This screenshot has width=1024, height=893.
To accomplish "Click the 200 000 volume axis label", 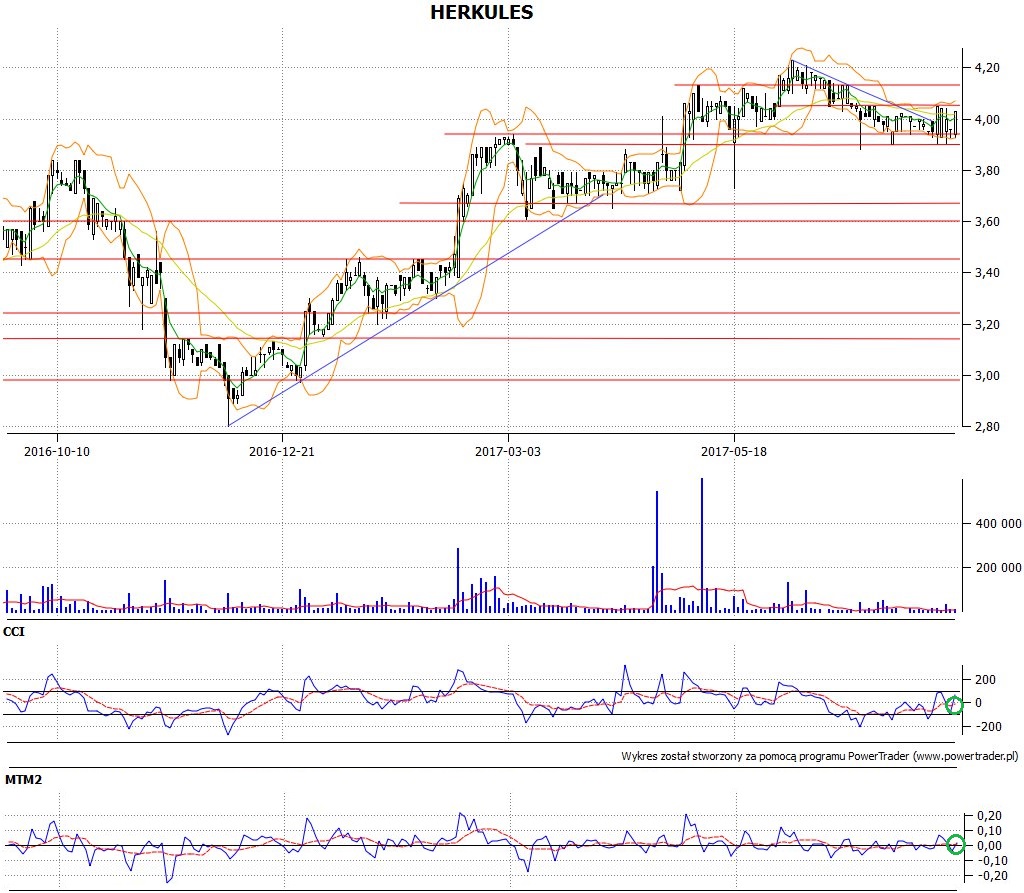I will pos(999,567).
